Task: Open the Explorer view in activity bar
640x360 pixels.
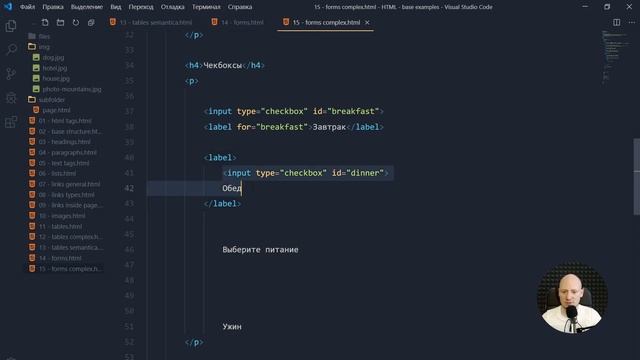Action: pos(11,26)
